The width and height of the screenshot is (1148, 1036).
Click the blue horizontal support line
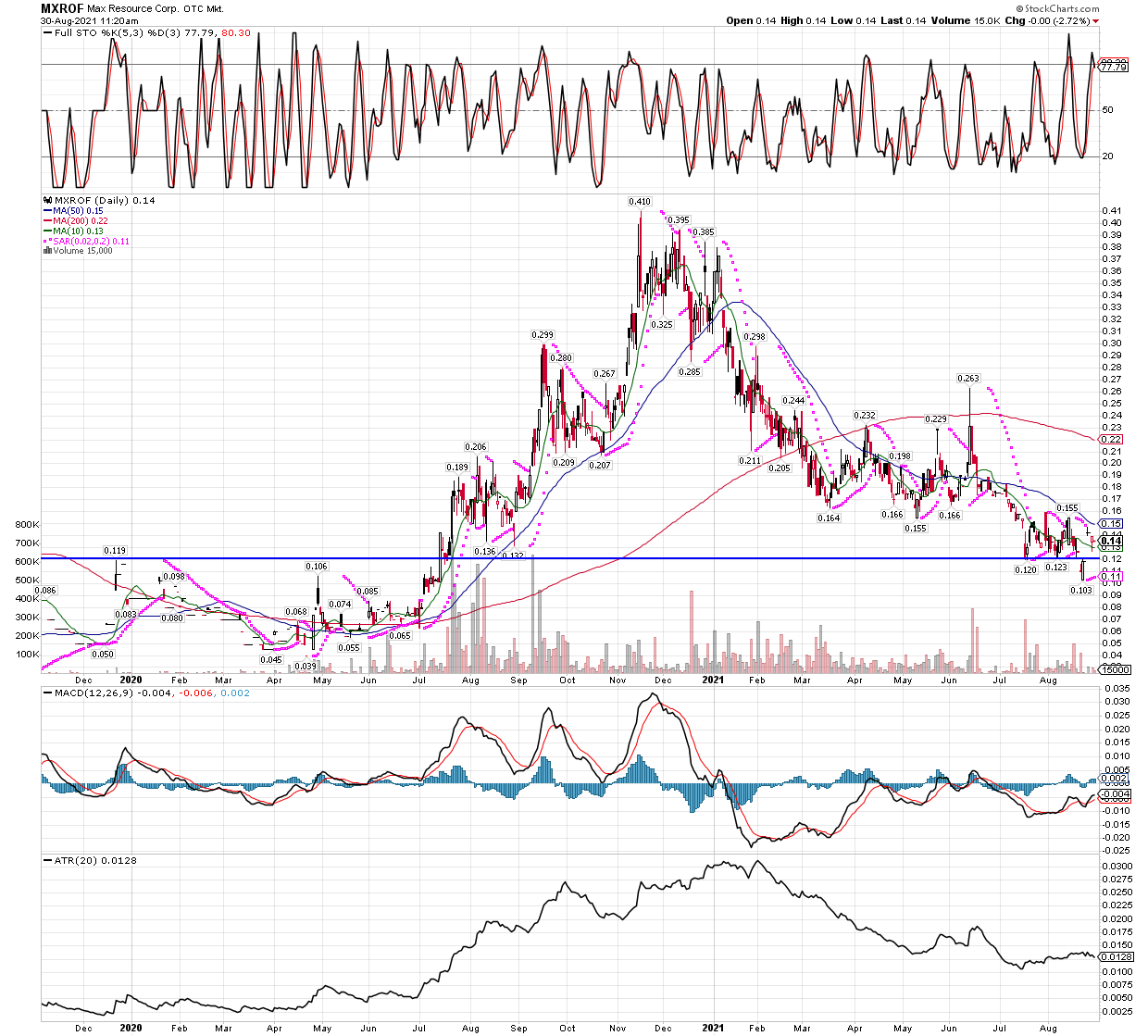point(569,558)
